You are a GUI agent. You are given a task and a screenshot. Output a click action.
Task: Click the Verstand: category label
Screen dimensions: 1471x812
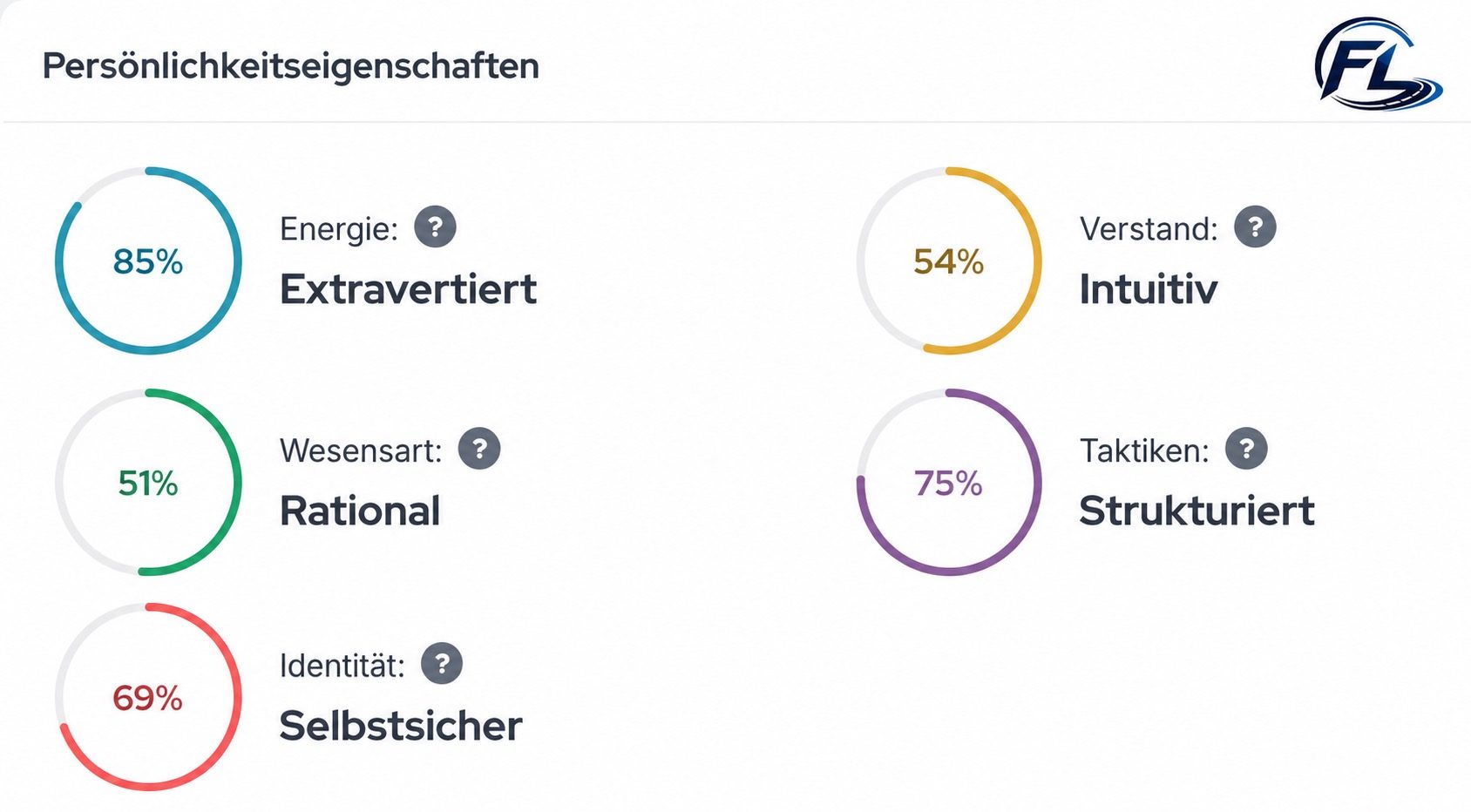pyautogui.click(x=1149, y=229)
